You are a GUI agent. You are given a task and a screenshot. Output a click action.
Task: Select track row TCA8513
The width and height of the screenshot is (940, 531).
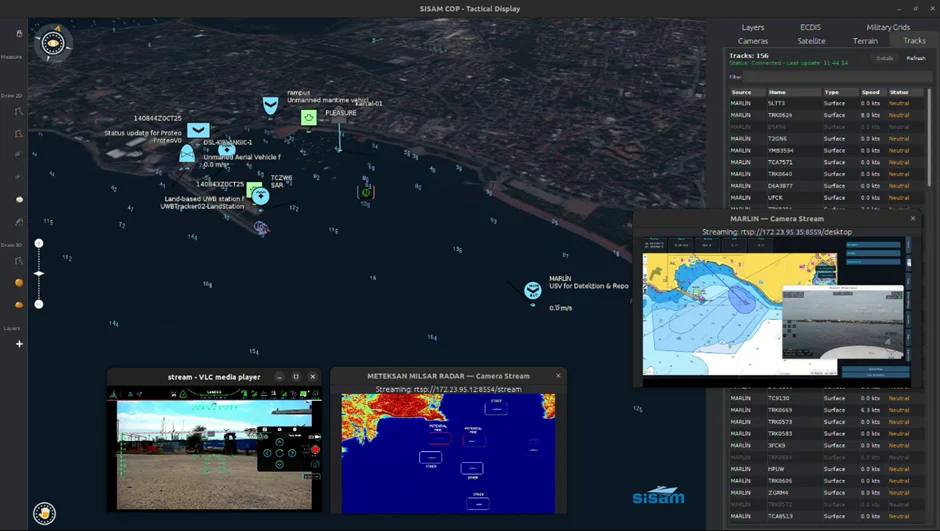(x=827, y=516)
